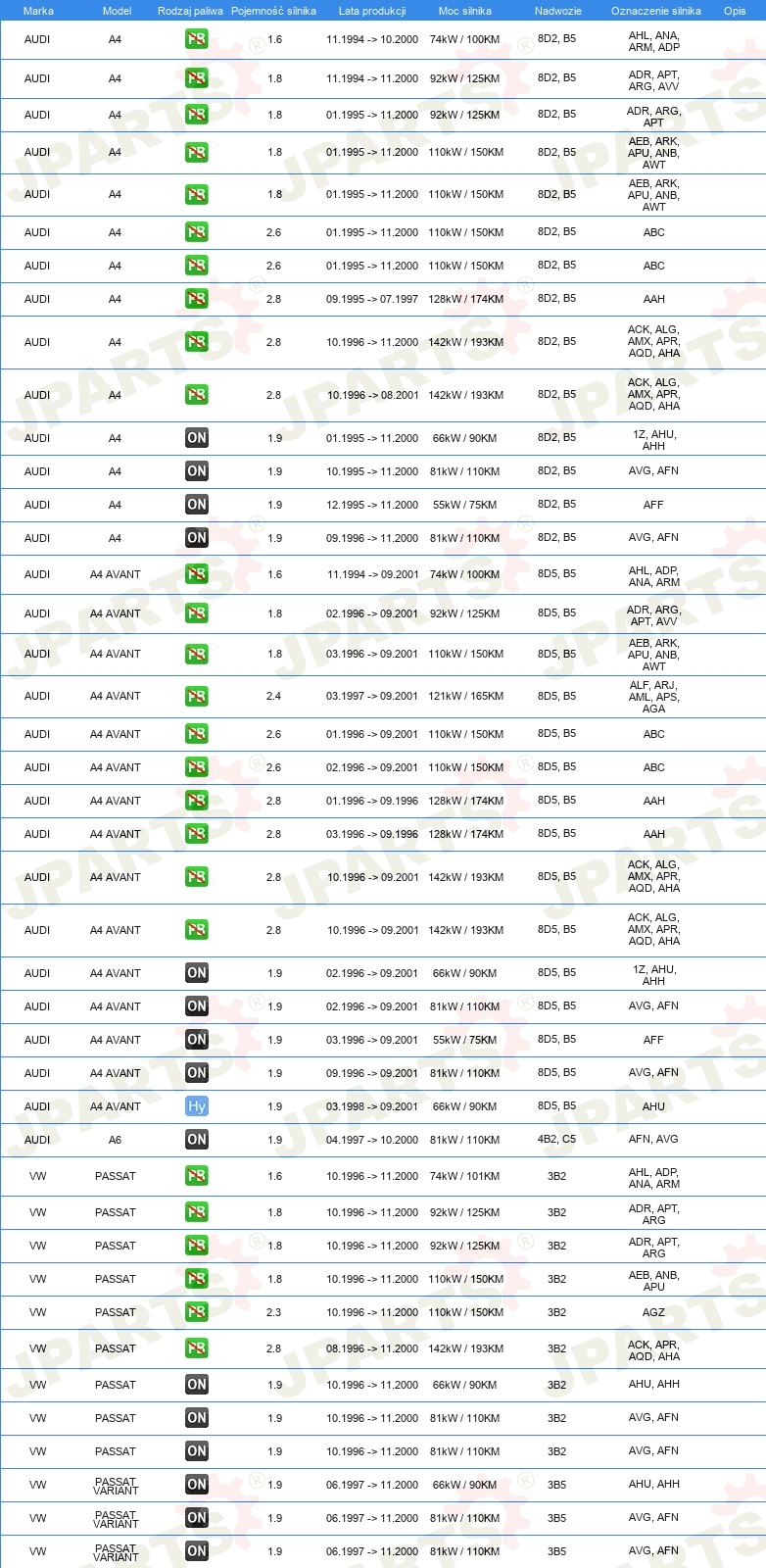766x1568 pixels.
Task: Click petrol icon in A4 AVANT 2.8 03.1996 row
Action: (197, 834)
